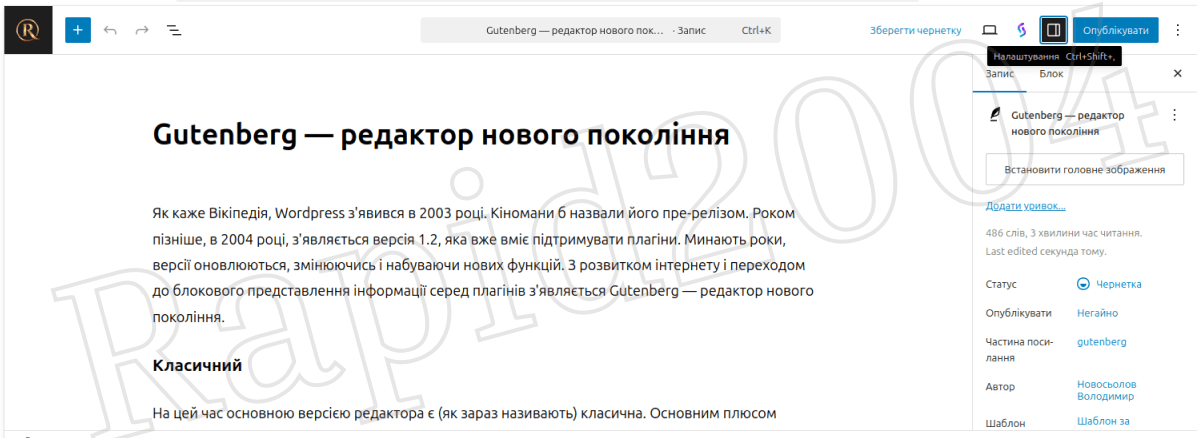Open the block inserter plus button
The height and width of the screenshot is (438, 1200).
(78, 30)
